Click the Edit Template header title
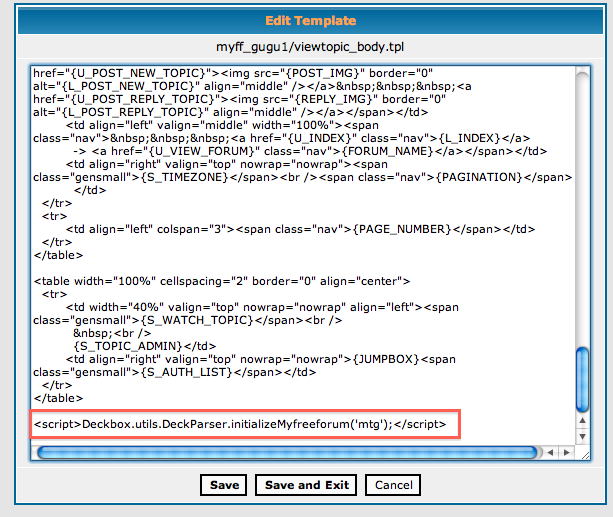 310,21
